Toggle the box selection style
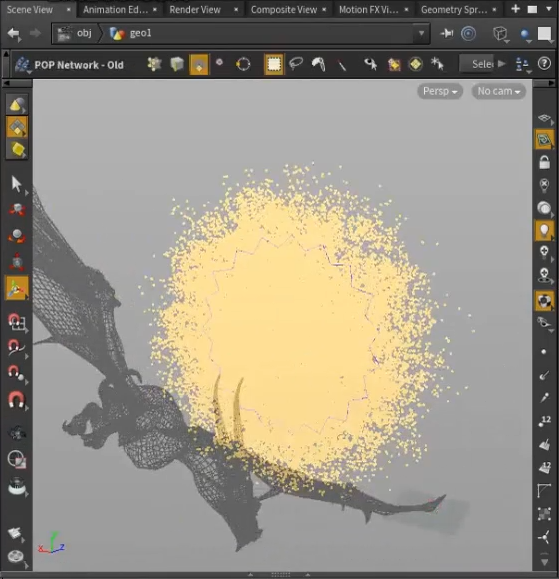 pyautogui.click(x=274, y=64)
